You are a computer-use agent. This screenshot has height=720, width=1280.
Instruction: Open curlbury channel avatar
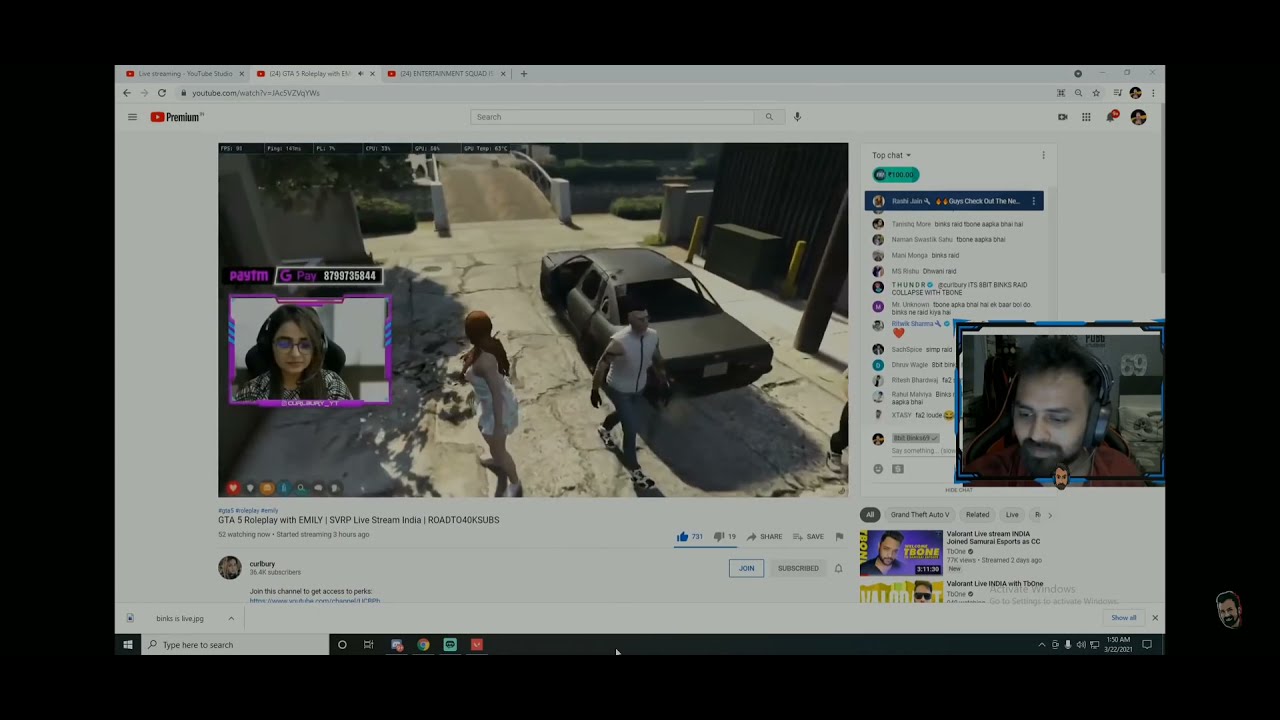coord(230,568)
